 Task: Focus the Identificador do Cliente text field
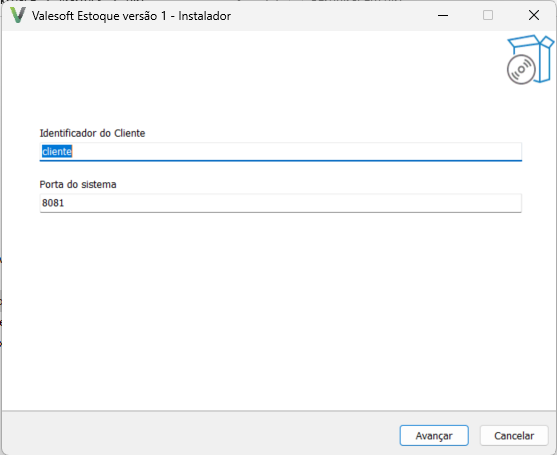(281, 152)
